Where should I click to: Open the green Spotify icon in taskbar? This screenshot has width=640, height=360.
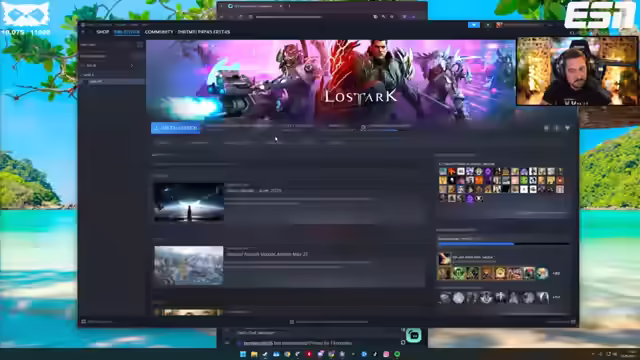(x=397, y=354)
